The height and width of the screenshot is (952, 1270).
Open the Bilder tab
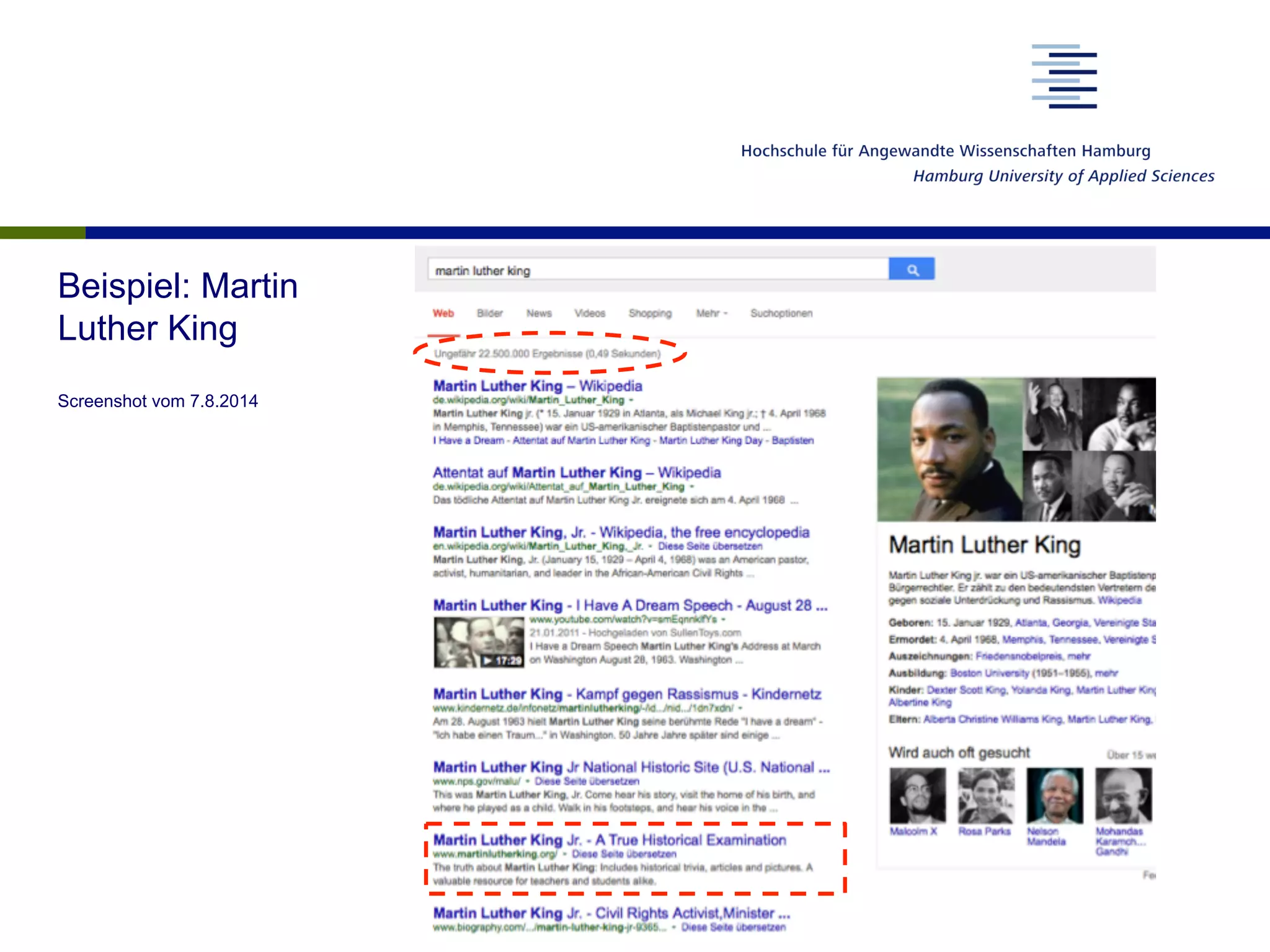489,314
